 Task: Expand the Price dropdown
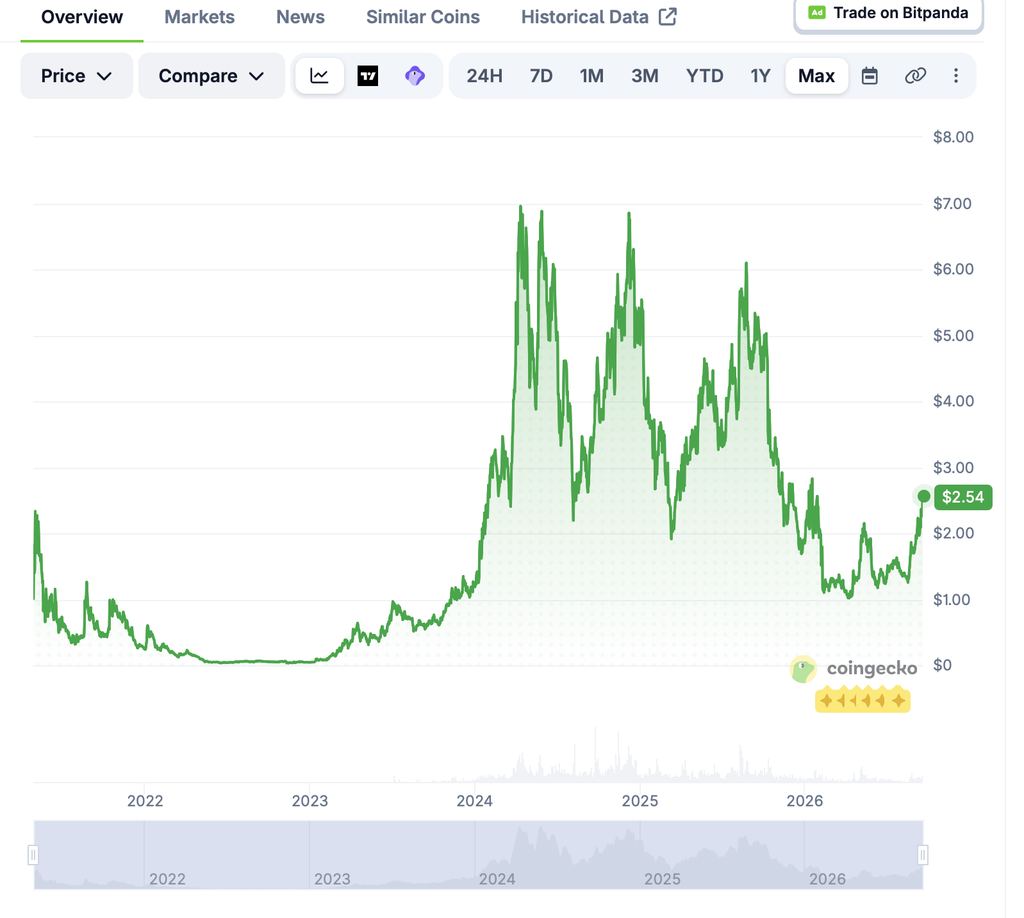[x=76, y=76]
